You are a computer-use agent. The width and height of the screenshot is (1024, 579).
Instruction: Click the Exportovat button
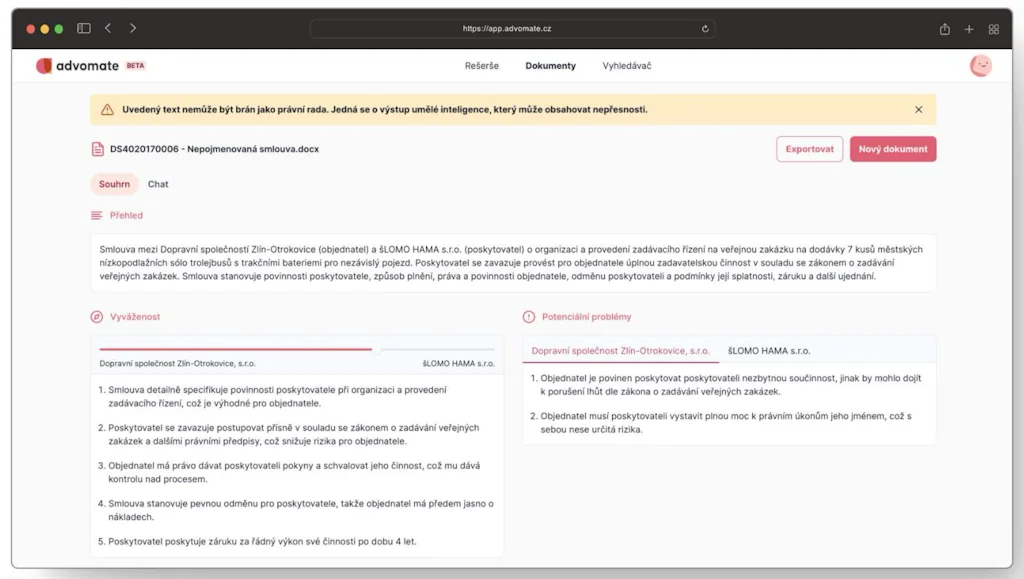tap(810, 148)
